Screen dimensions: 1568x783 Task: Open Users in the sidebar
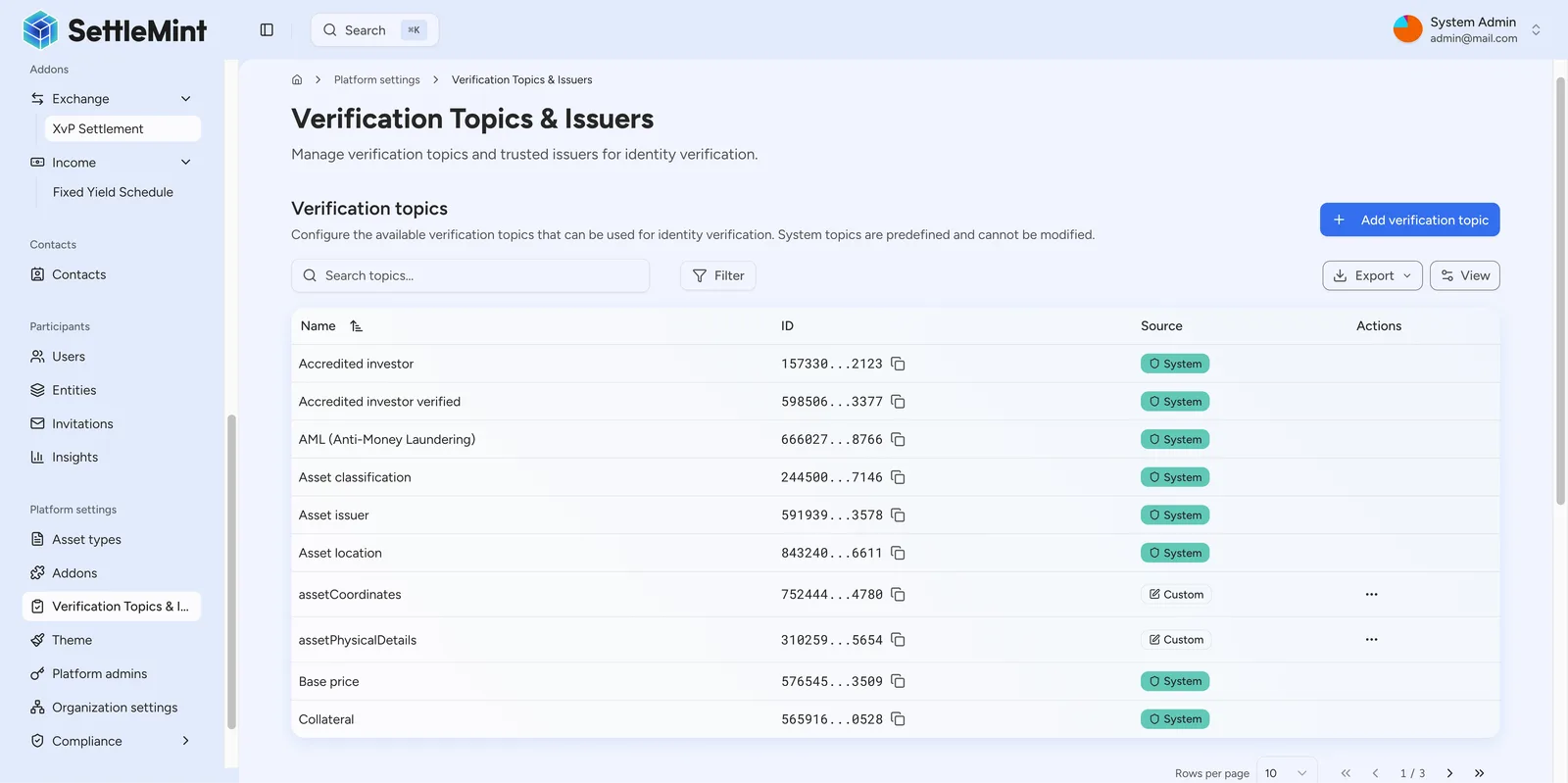[x=112, y=357]
